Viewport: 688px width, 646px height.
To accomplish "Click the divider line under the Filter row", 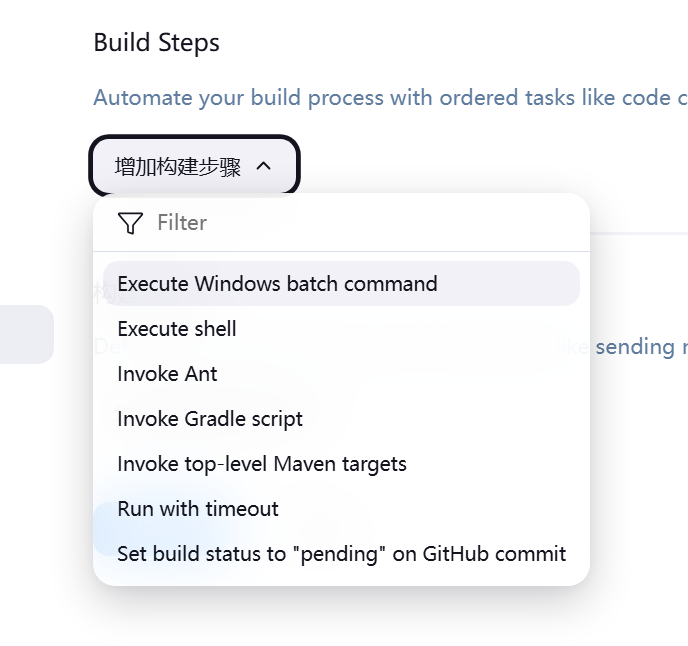I will (341, 251).
